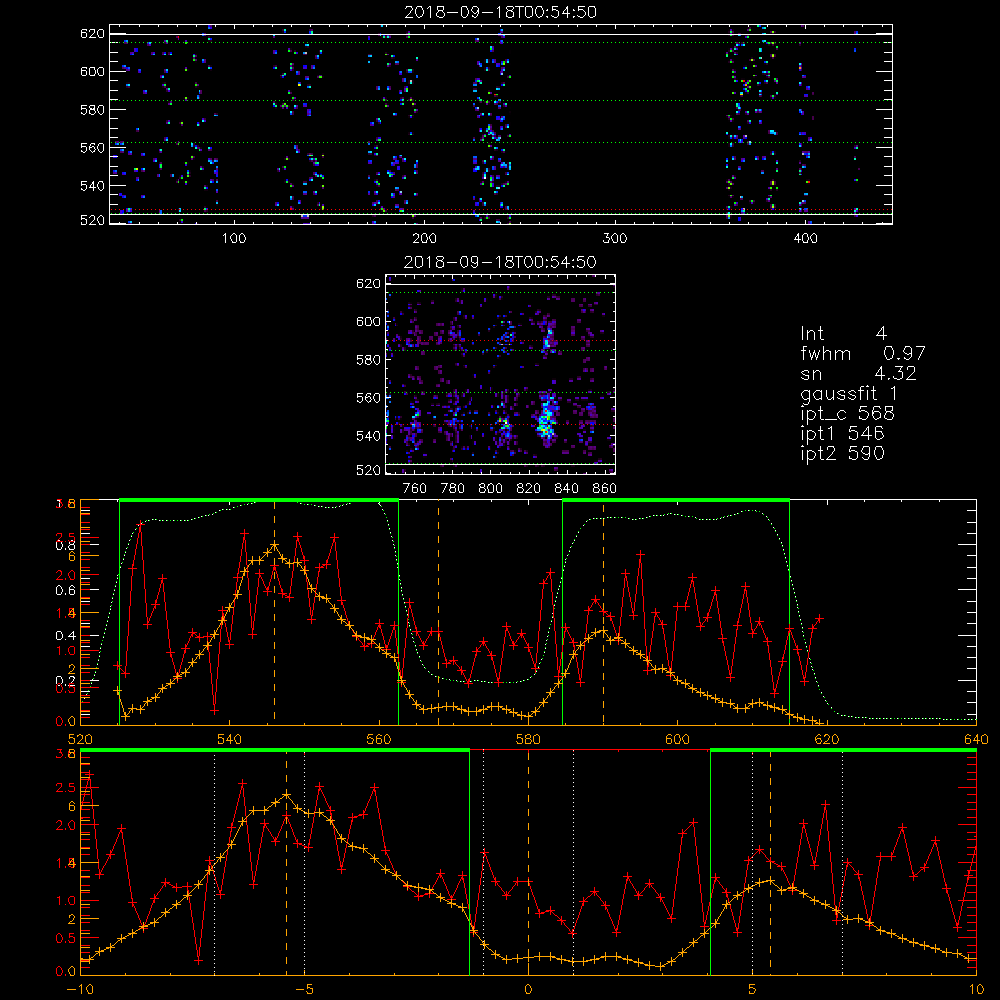
Task: Click the dashed orange marker at 0 in the bottom plot
Action: point(528,863)
